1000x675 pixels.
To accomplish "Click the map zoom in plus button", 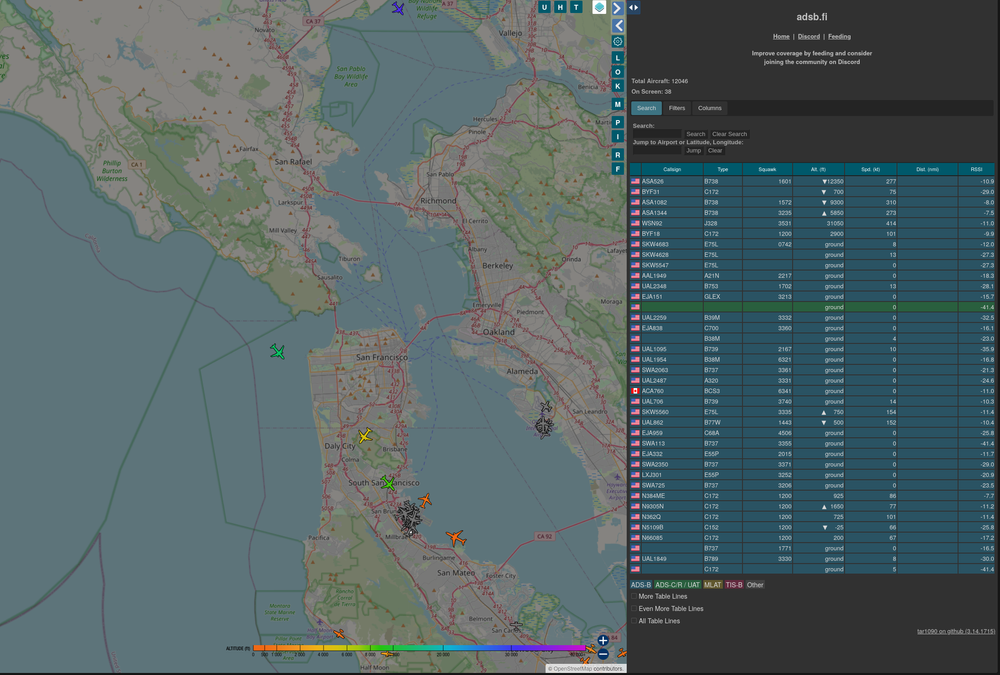I will click(603, 640).
